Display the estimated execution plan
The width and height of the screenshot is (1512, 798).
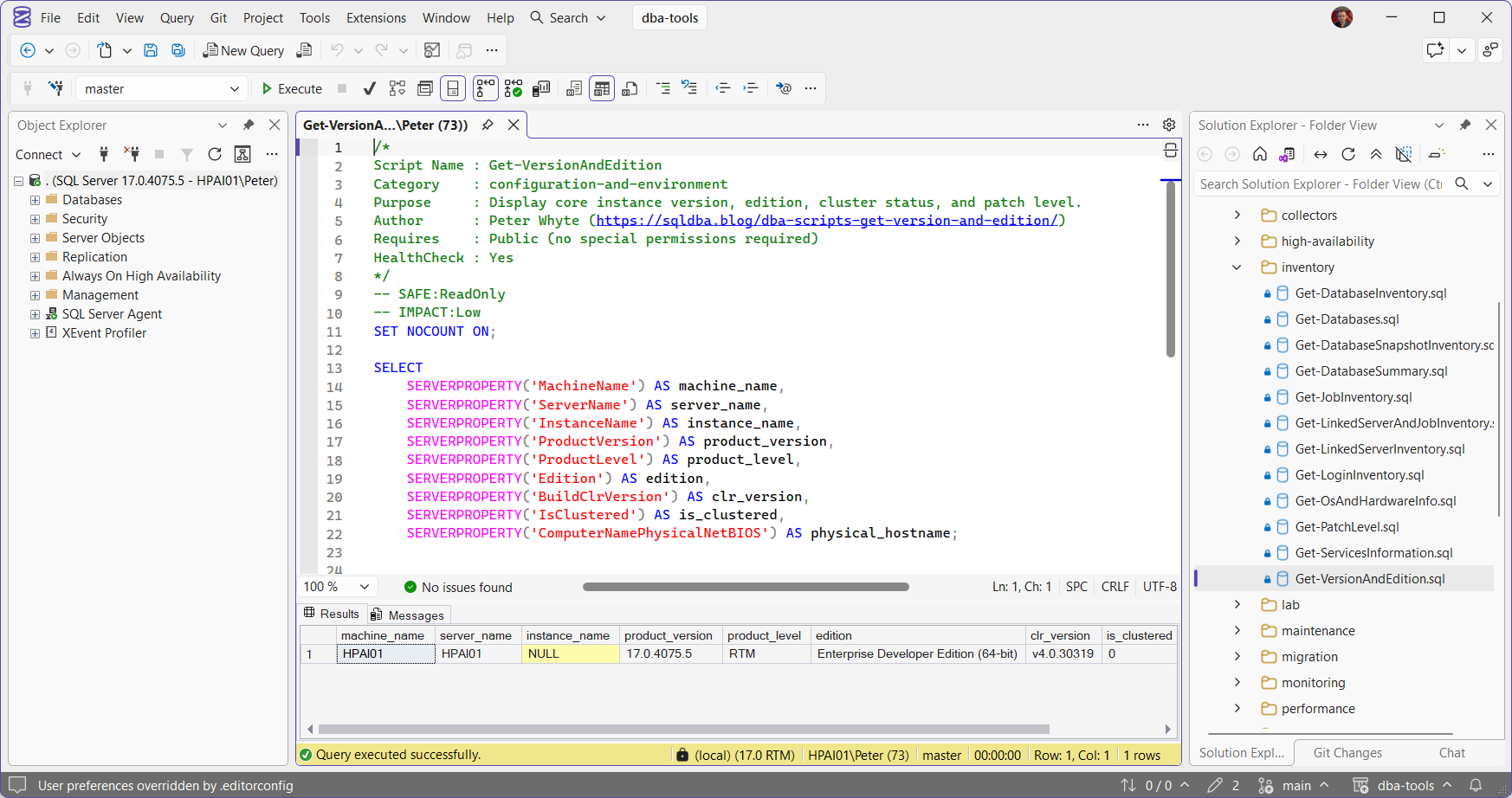(x=397, y=88)
